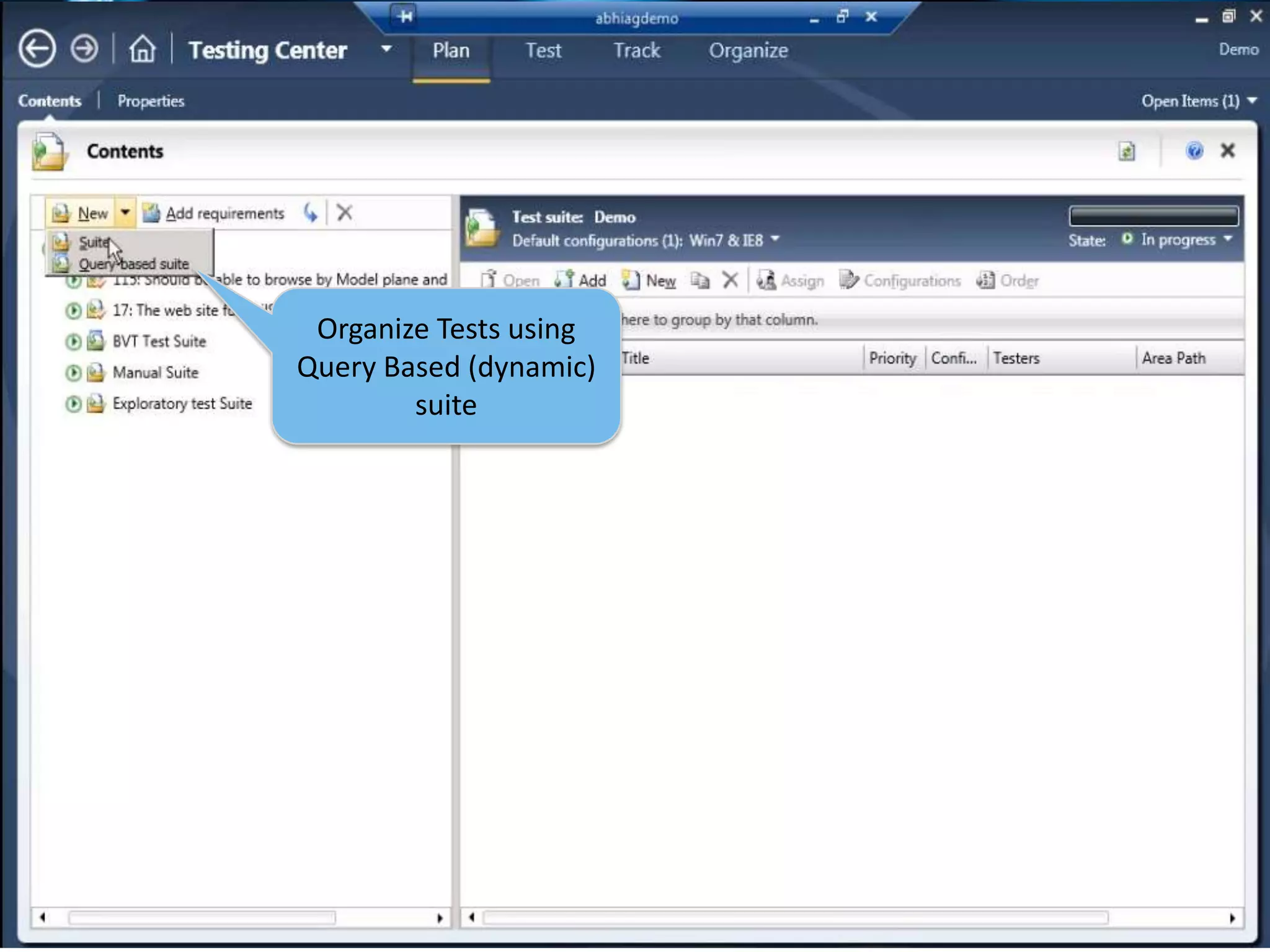The height and width of the screenshot is (952, 1270).
Task: Open the Home screen icon
Action: tap(142, 48)
